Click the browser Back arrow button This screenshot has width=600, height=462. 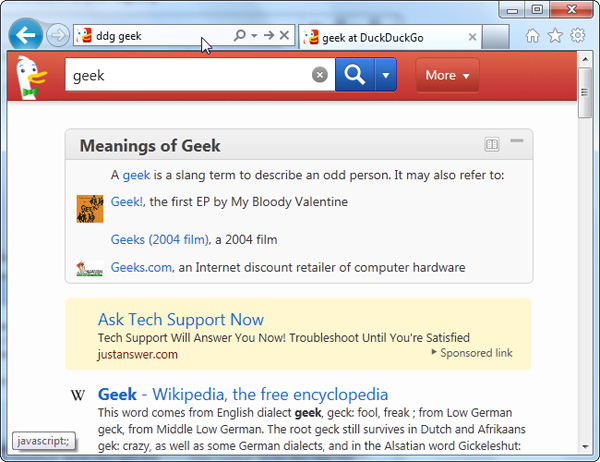(25, 36)
